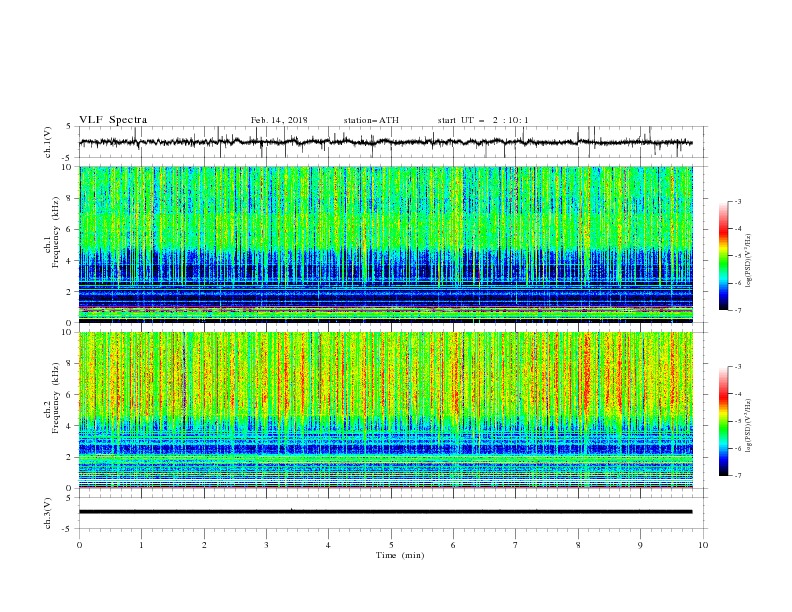The height and width of the screenshot is (612, 792).
Task: Click the ch.1 color scale bar
Action: coord(723,256)
